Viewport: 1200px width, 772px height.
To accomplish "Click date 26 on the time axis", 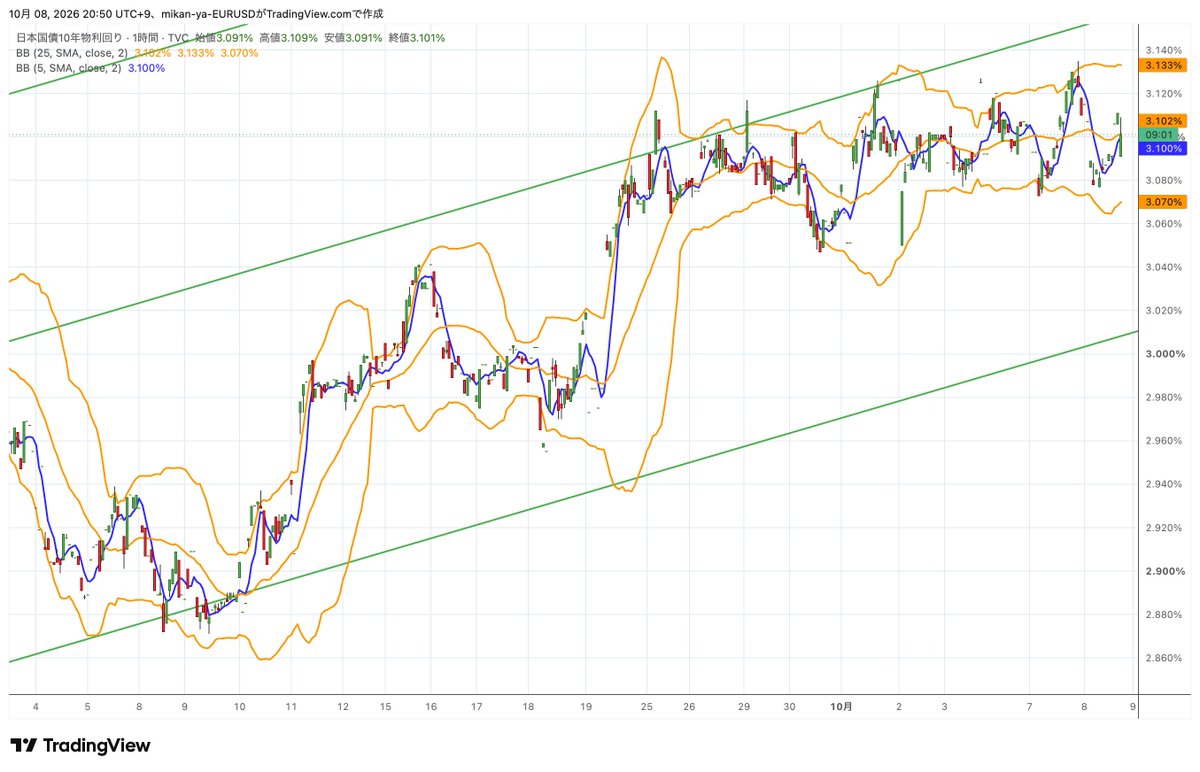I will 689,707.
